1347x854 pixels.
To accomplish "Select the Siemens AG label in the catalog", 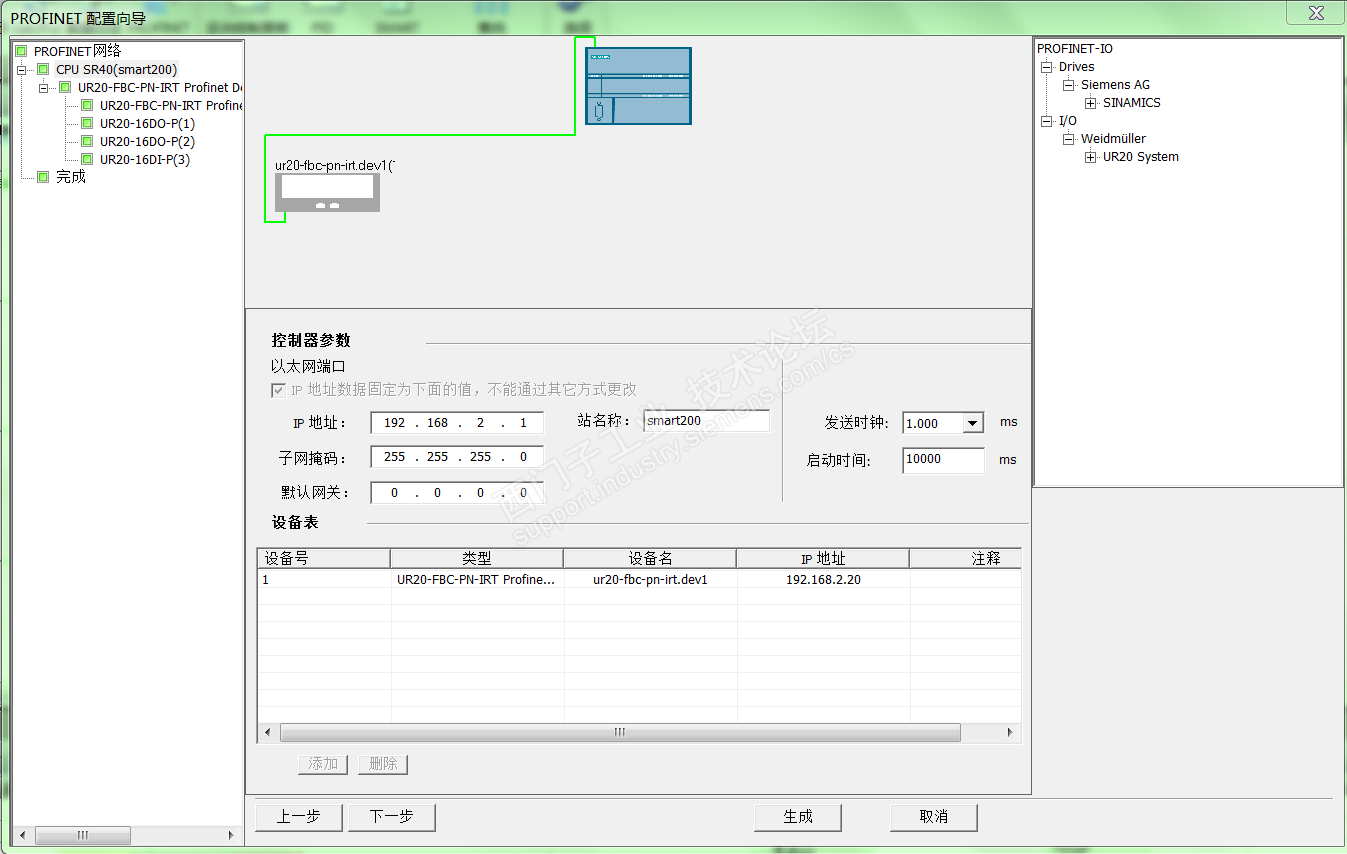I will 1116,85.
